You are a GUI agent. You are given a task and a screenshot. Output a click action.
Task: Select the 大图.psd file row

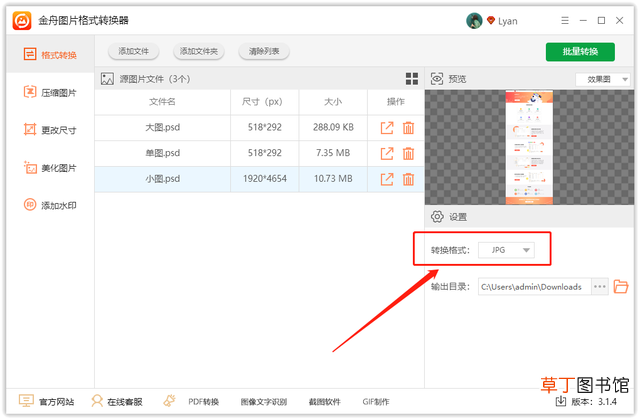[259, 128]
